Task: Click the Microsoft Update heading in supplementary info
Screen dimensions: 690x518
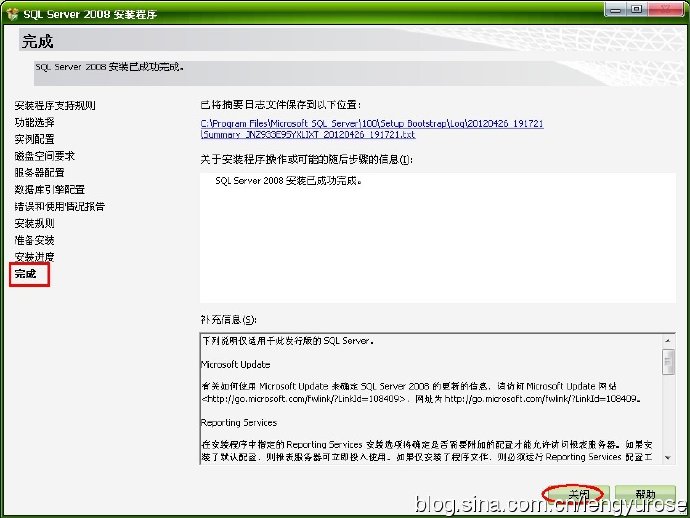Action: tap(235, 364)
